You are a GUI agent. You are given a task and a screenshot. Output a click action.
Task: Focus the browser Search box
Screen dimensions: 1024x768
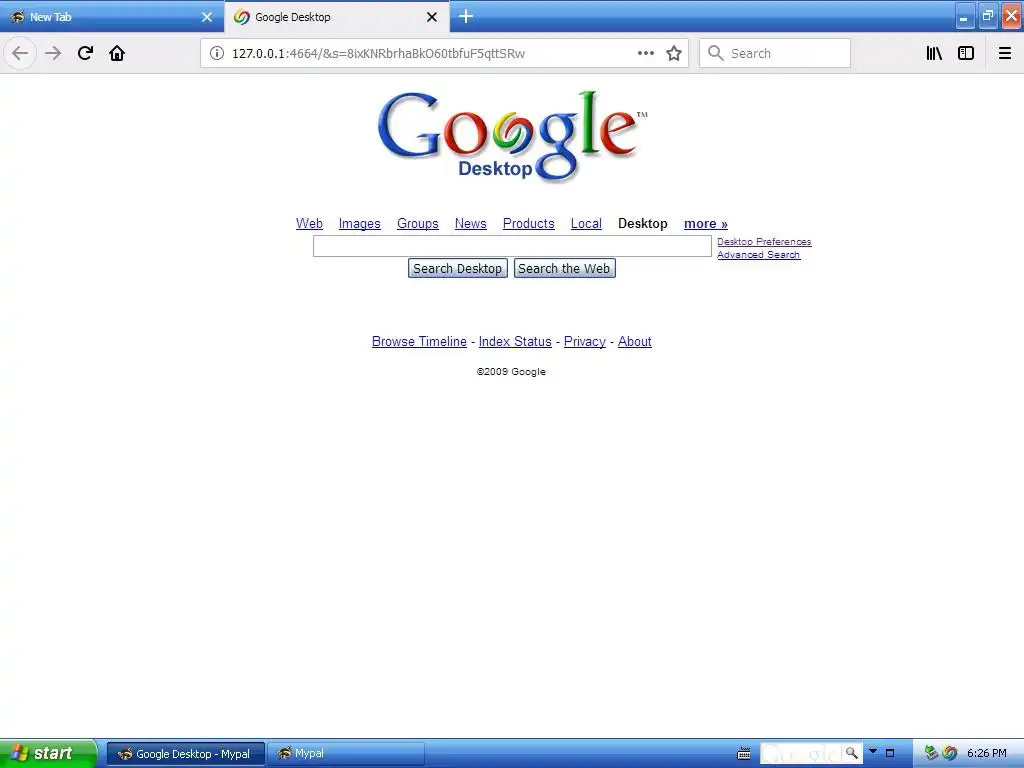point(775,53)
